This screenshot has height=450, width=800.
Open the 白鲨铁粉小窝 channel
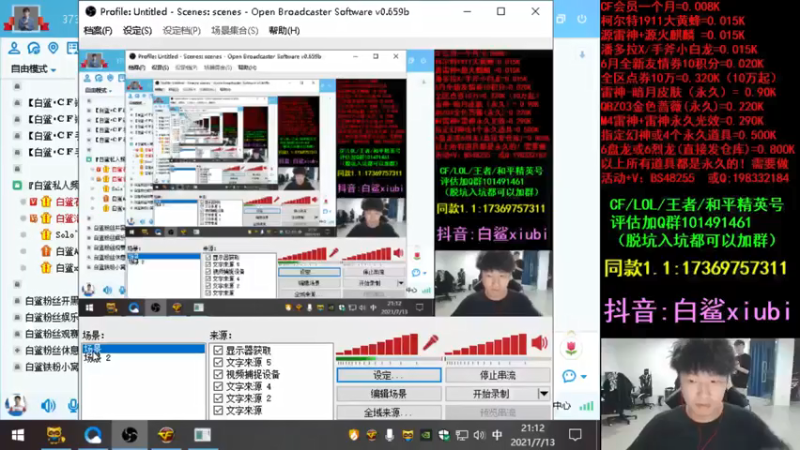(x=52, y=367)
